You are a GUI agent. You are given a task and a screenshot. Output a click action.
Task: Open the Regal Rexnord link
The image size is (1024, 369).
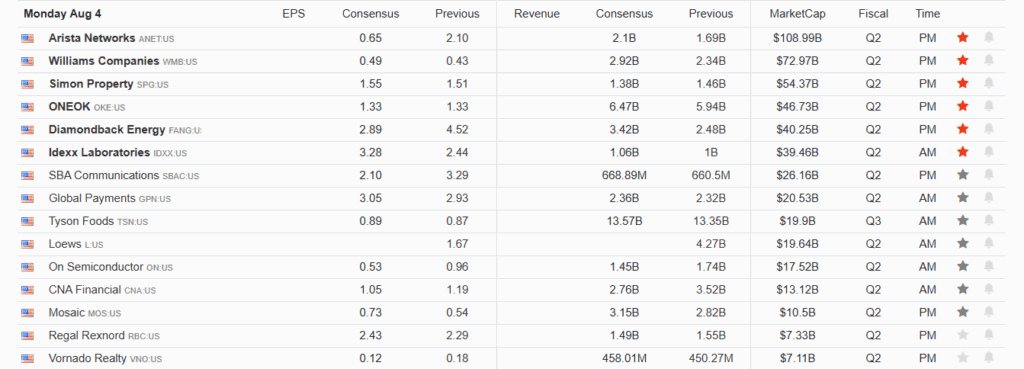87,336
